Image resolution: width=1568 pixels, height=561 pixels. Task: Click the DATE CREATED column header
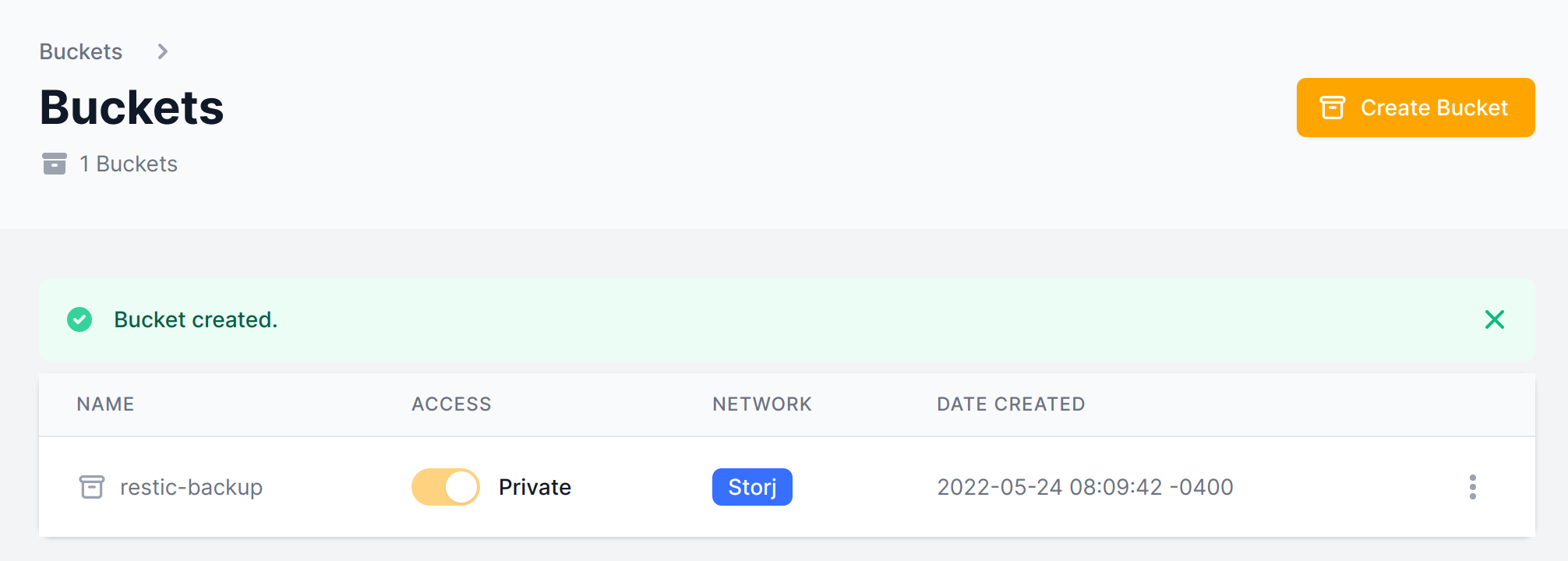[1010, 404]
